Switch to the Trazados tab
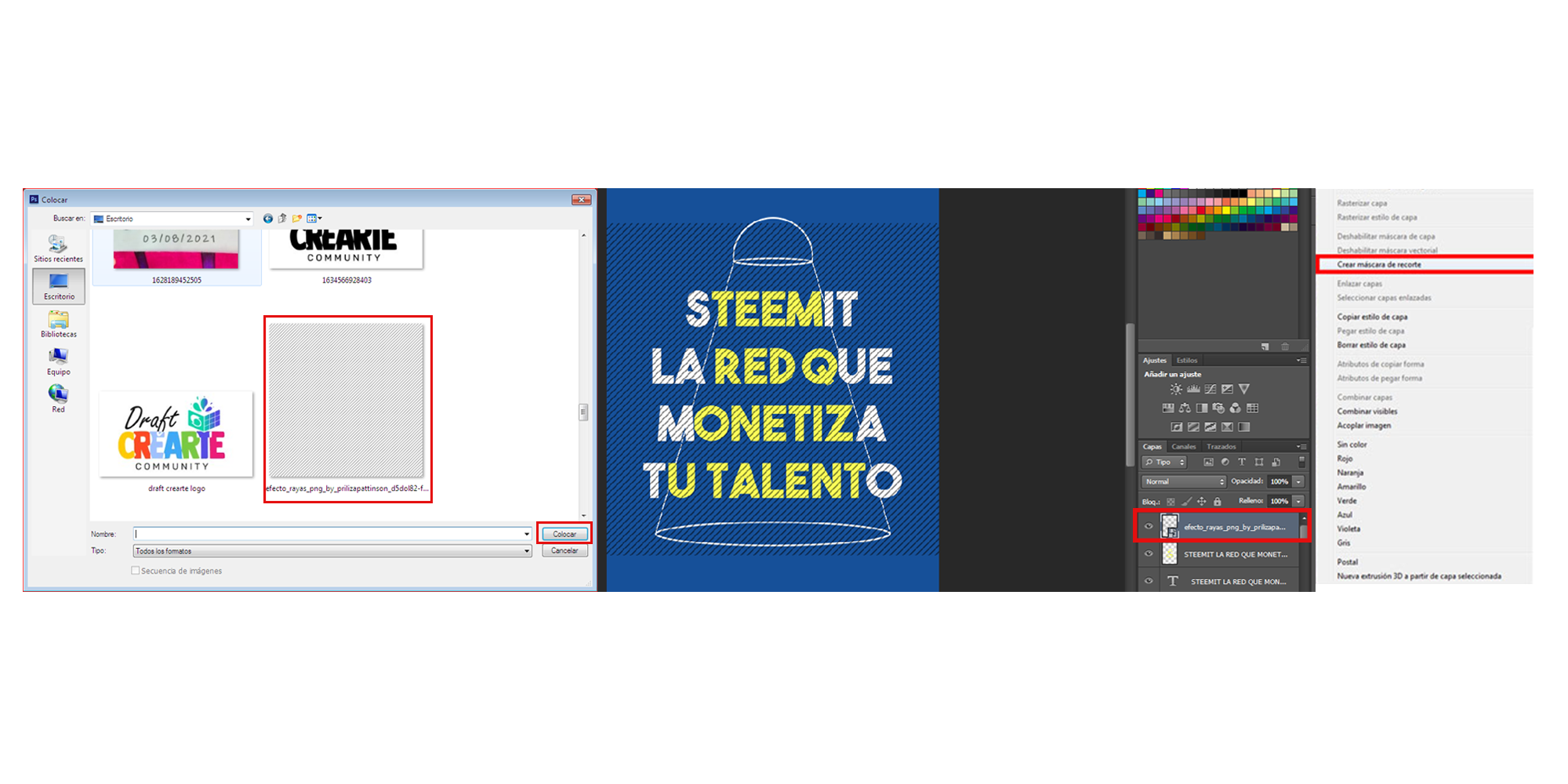Viewport: 1568px width, 784px height. click(x=1221, y=447)
